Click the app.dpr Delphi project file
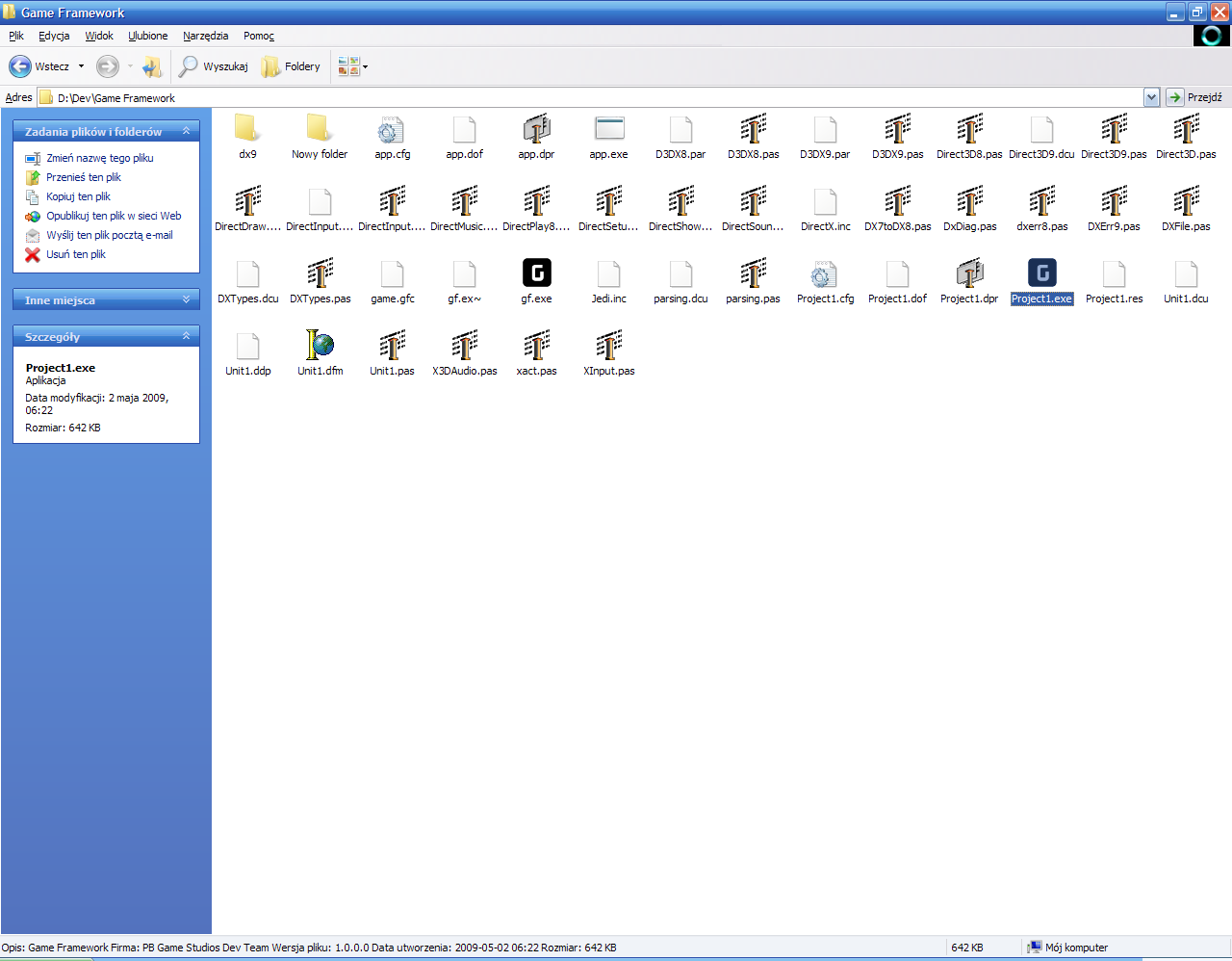Screen dimensions: 1232x961 (x=536, y=129)
